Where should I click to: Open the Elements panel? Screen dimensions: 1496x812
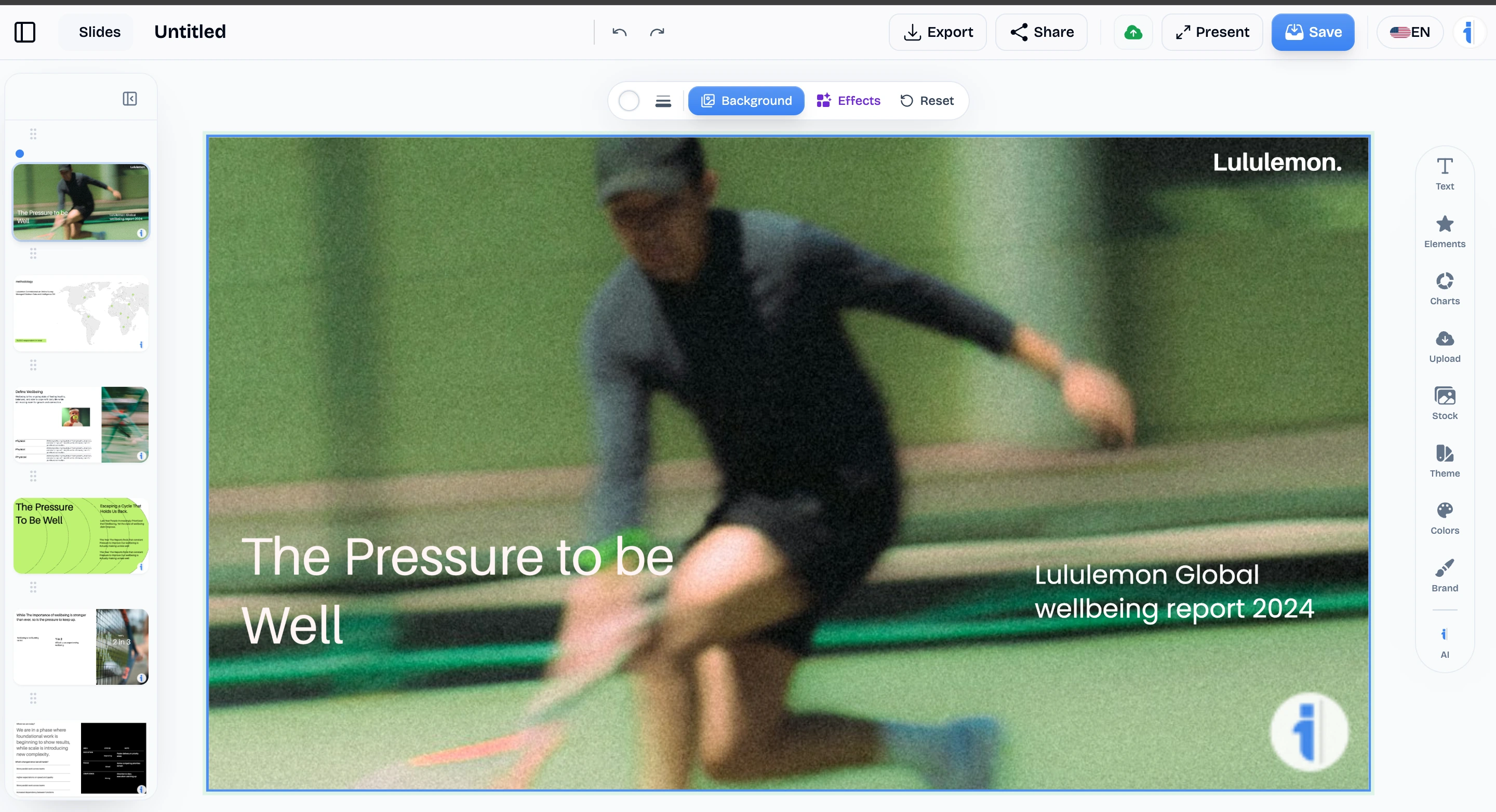pos(1444,232)
